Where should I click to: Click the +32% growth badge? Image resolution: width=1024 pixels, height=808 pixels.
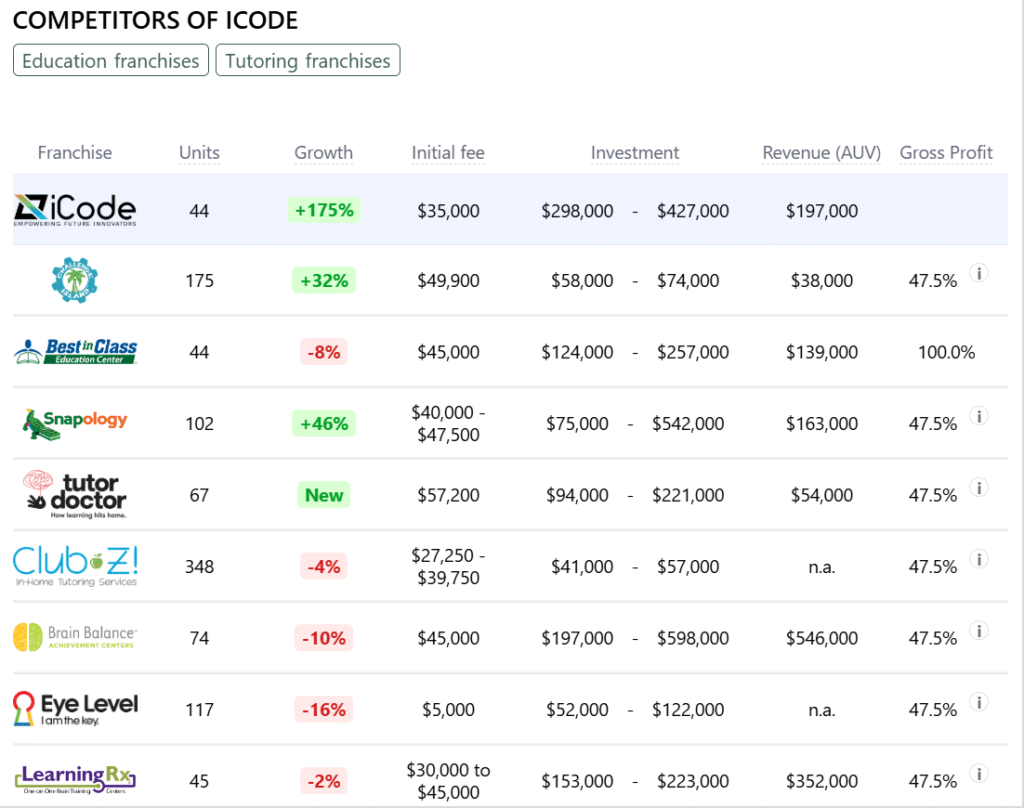click(324, 280)
